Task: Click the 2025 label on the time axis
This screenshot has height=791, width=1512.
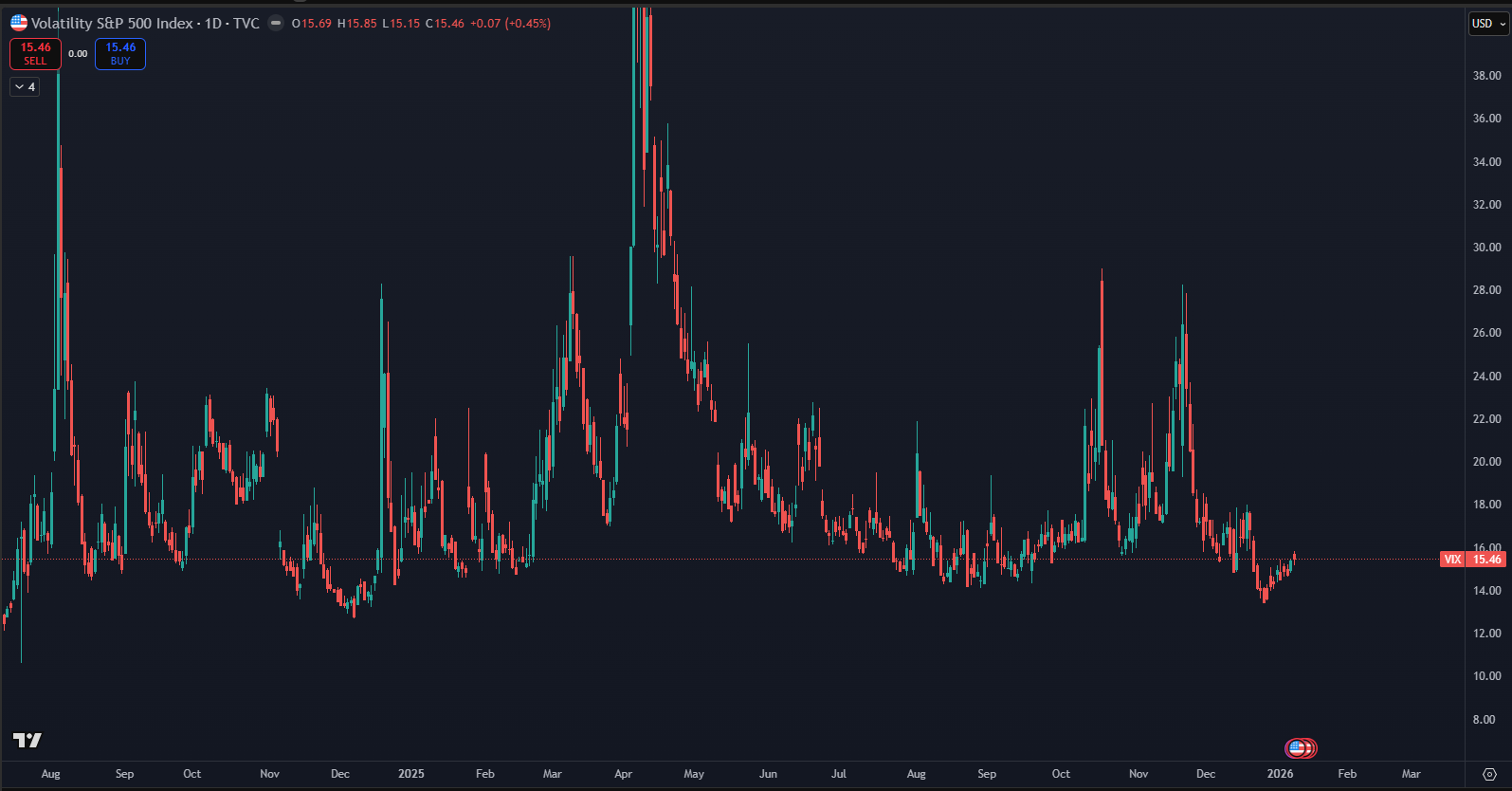Action: coord(411,774)
